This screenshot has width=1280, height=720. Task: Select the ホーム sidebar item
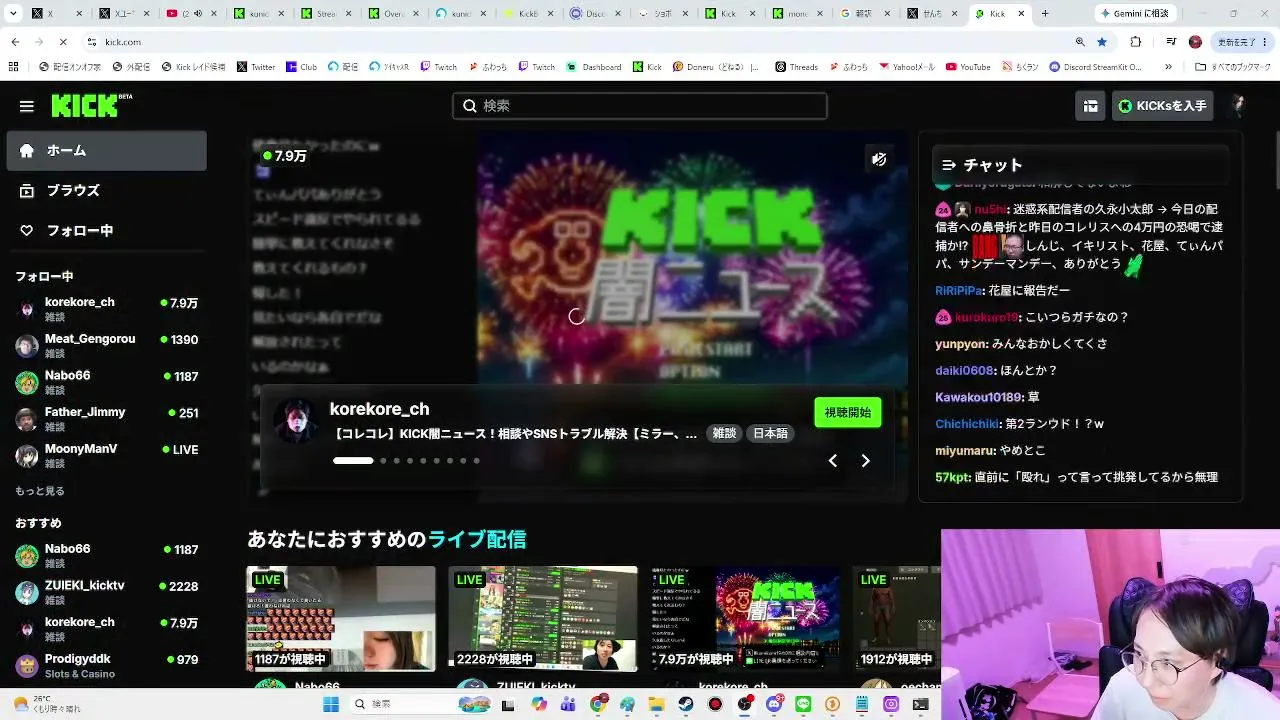click(107, 151)
